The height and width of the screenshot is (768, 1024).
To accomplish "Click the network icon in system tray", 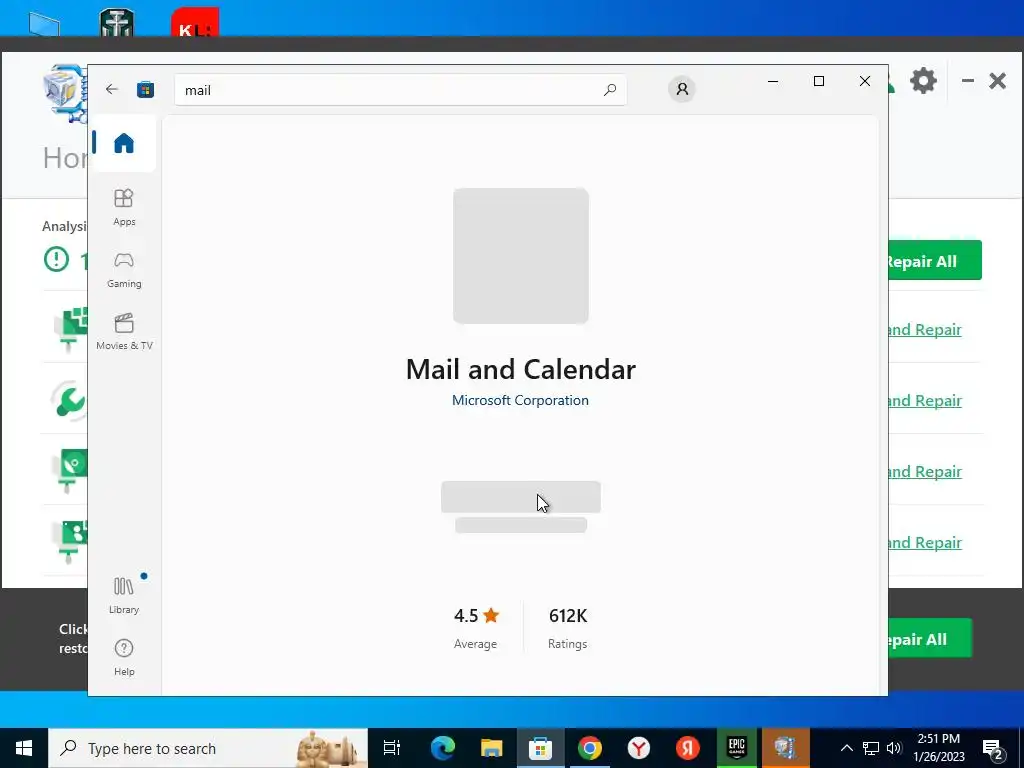I will 871,748.
